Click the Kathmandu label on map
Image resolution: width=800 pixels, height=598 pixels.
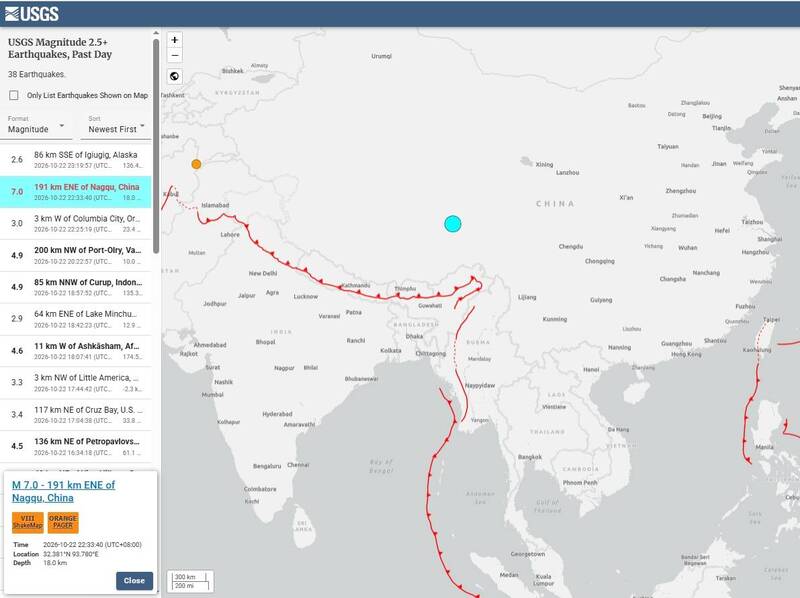355,285
